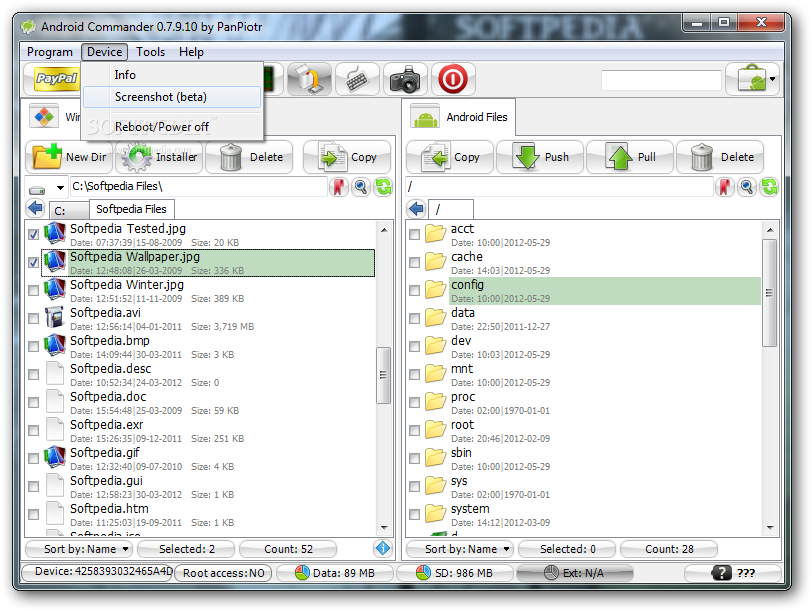Viewport: 812px width, 611px height.
Task: Click the Push button
Action: [540, 157]
